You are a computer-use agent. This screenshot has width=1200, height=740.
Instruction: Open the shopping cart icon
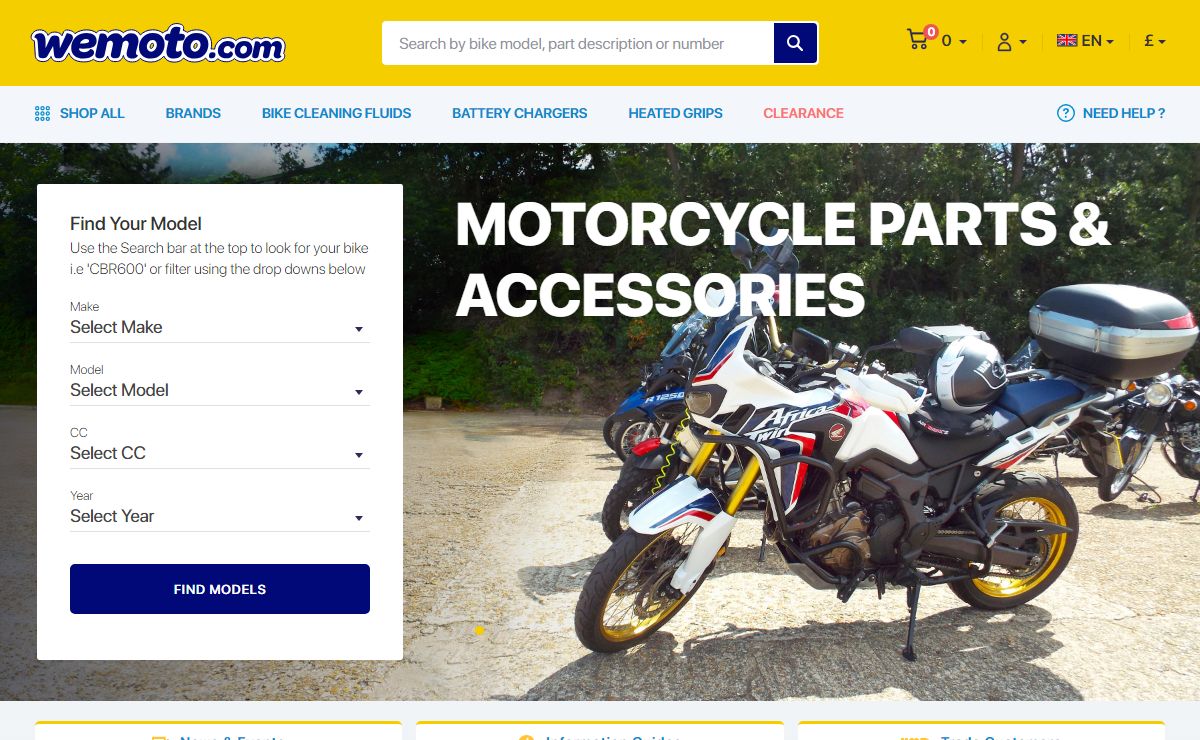pyautogui.click(x=918, y=40)
